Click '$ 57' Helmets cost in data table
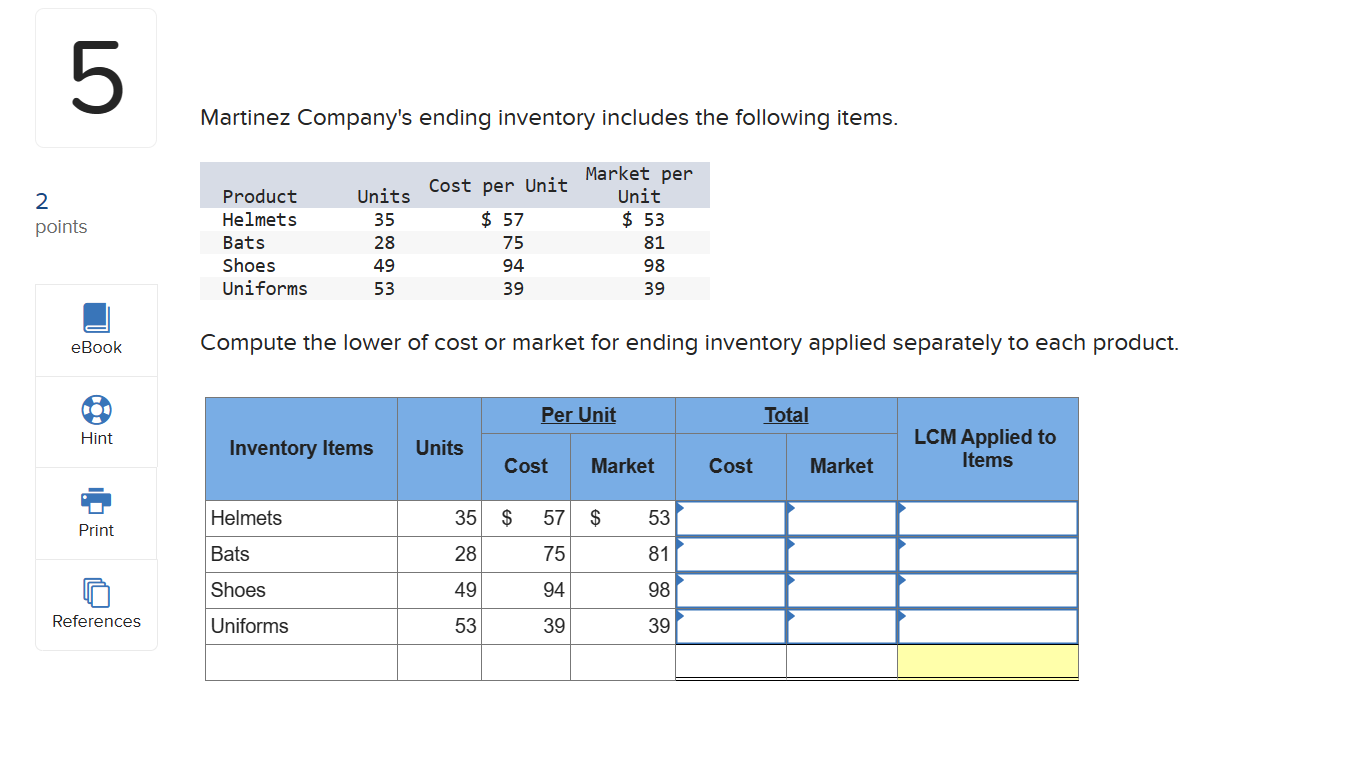The height and width of the screenshot is (759, 1347). coord(502,220)
